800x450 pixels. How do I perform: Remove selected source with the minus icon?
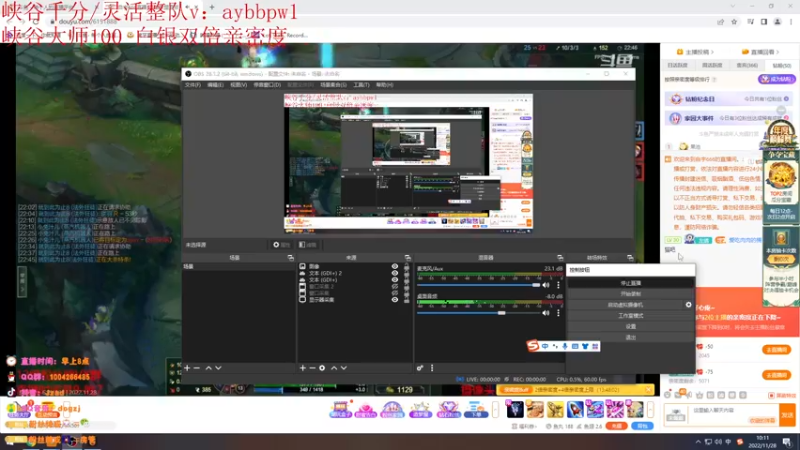[x=312, y=368]
